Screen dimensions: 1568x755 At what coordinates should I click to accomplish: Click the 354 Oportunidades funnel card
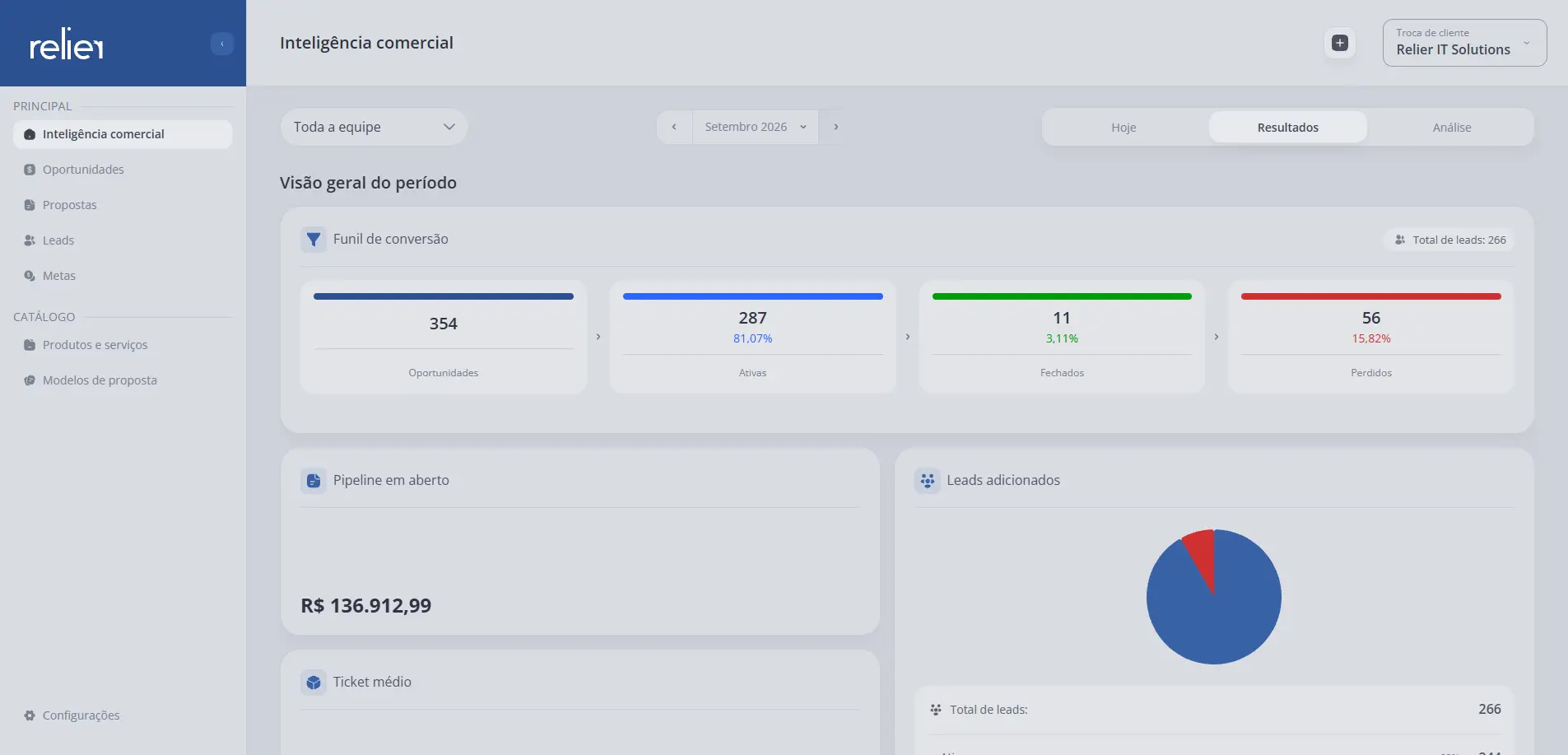point(444,337)
